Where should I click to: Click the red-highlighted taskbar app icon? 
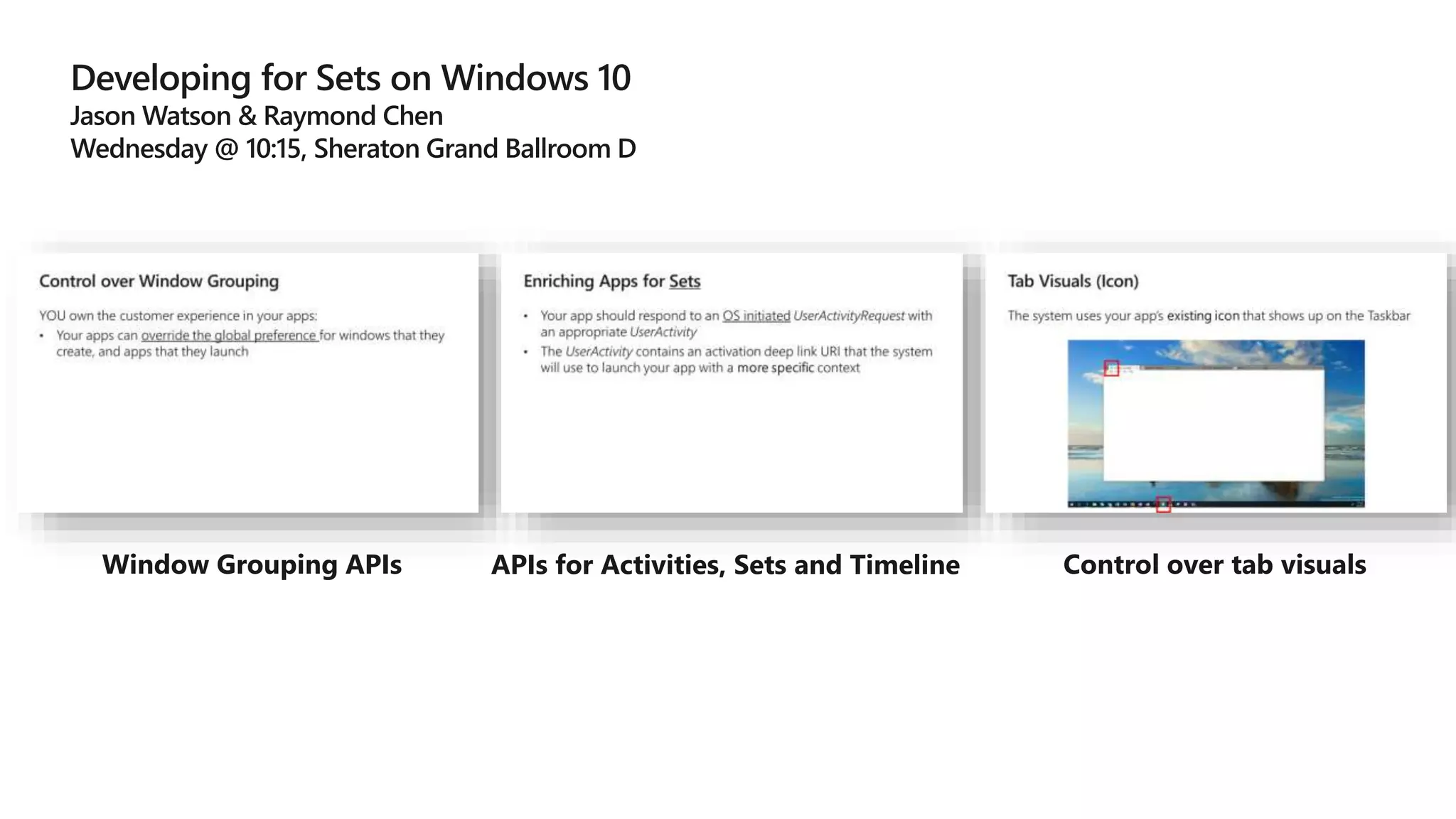(1163, 504)
